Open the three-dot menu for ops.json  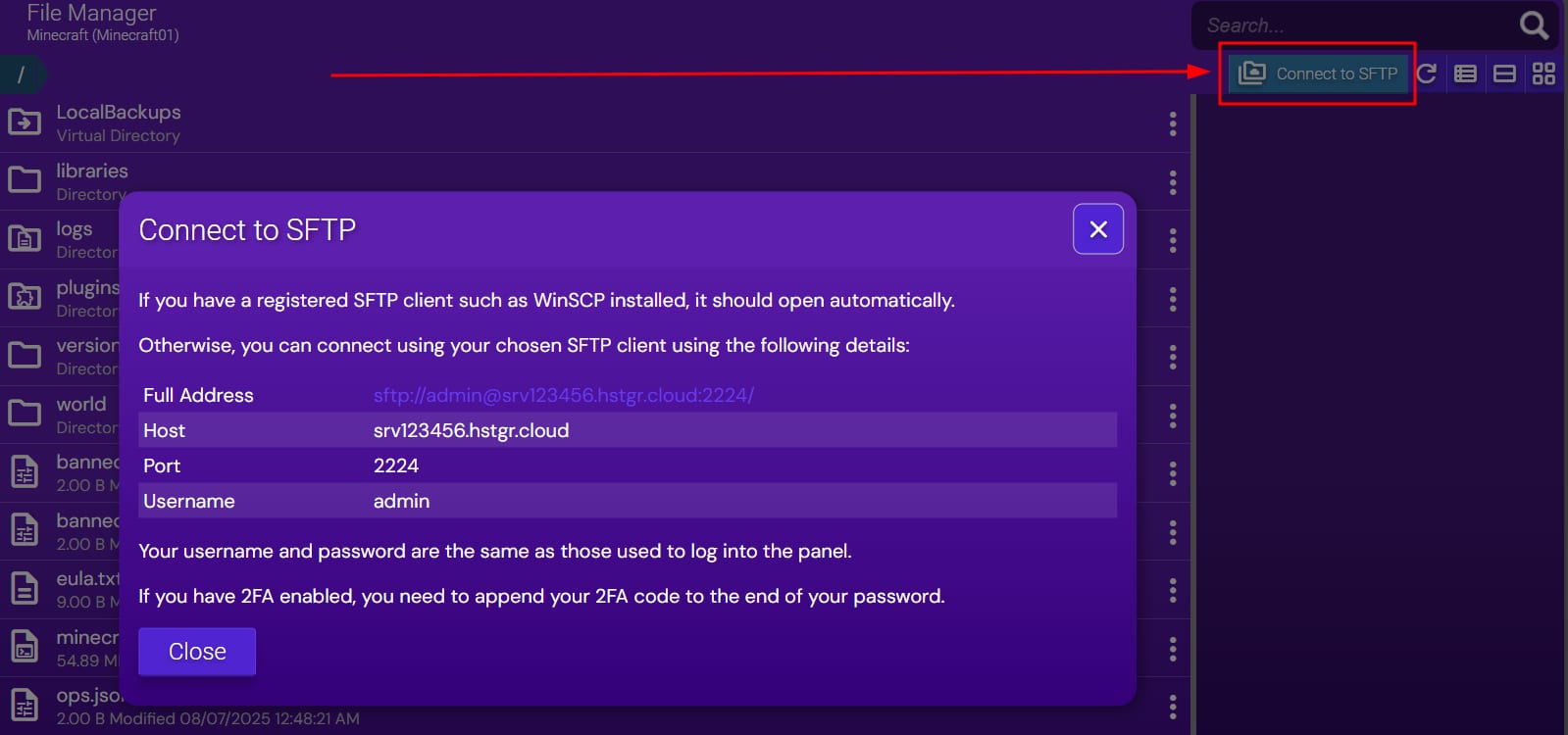click(1173, 707)
